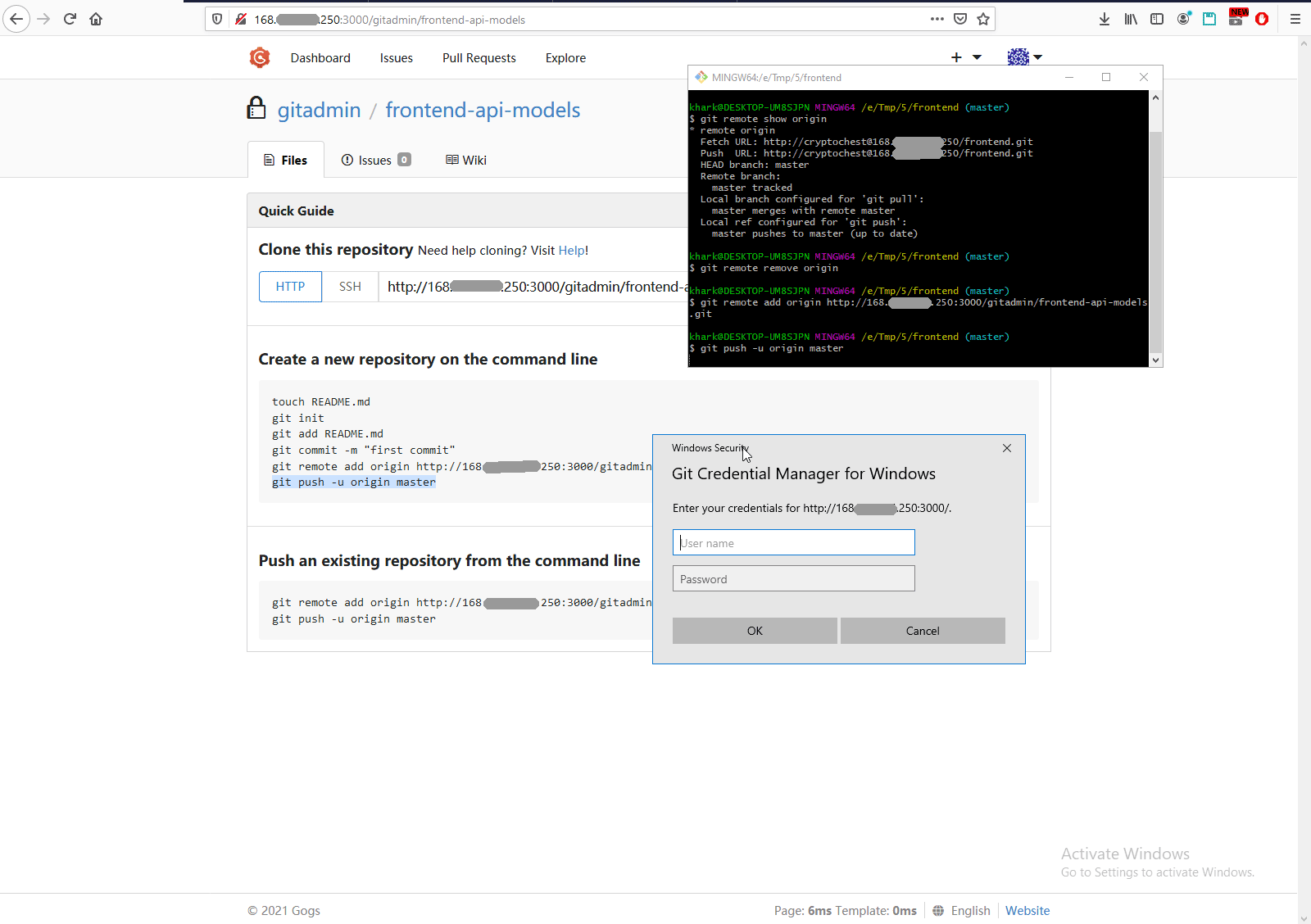Click "git remote show origin" in terminal
The width and height of the screenshot is (1311, 924).
[x=764, y=119]
